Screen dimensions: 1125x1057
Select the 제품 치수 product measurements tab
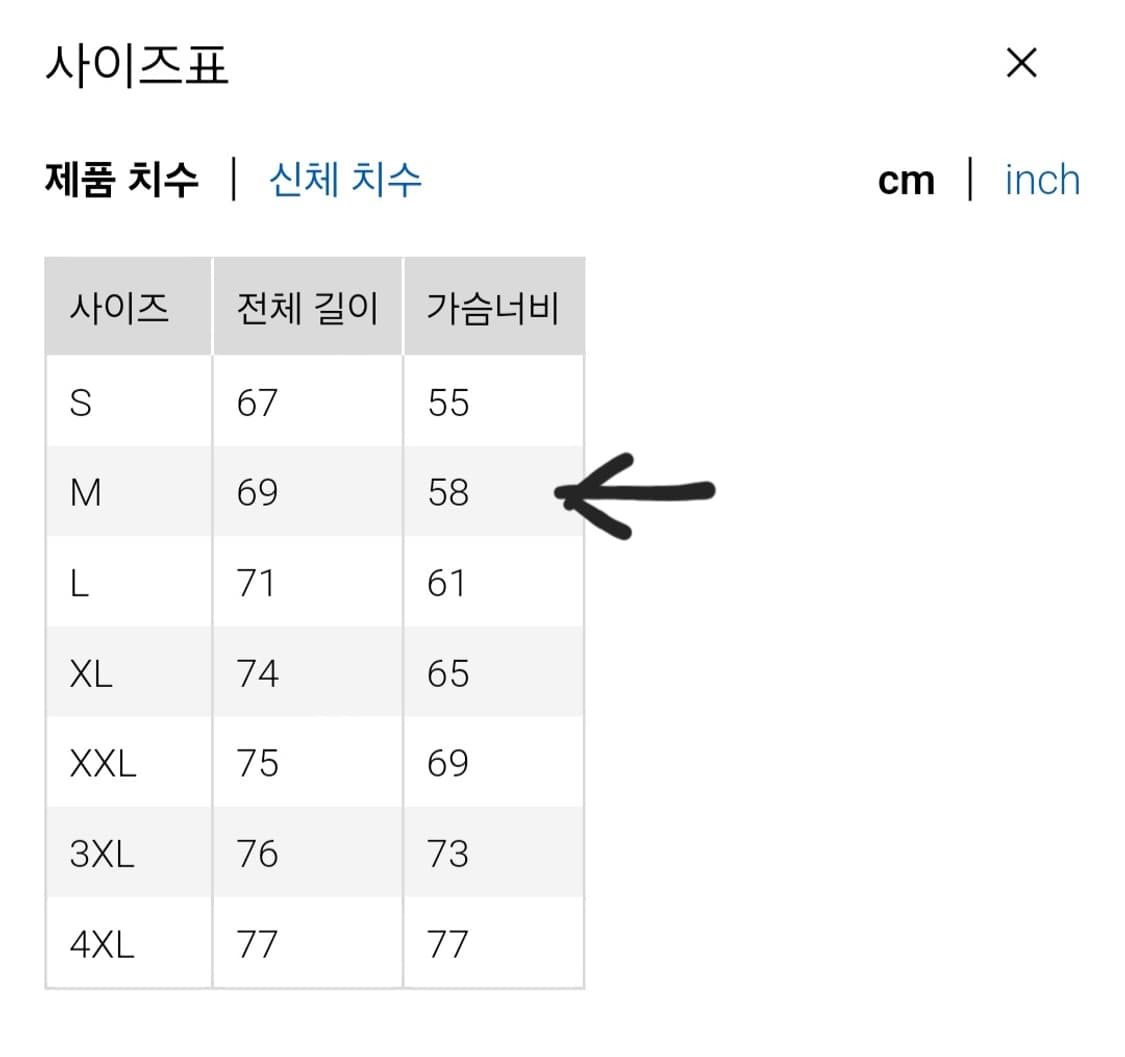[122, 179]
